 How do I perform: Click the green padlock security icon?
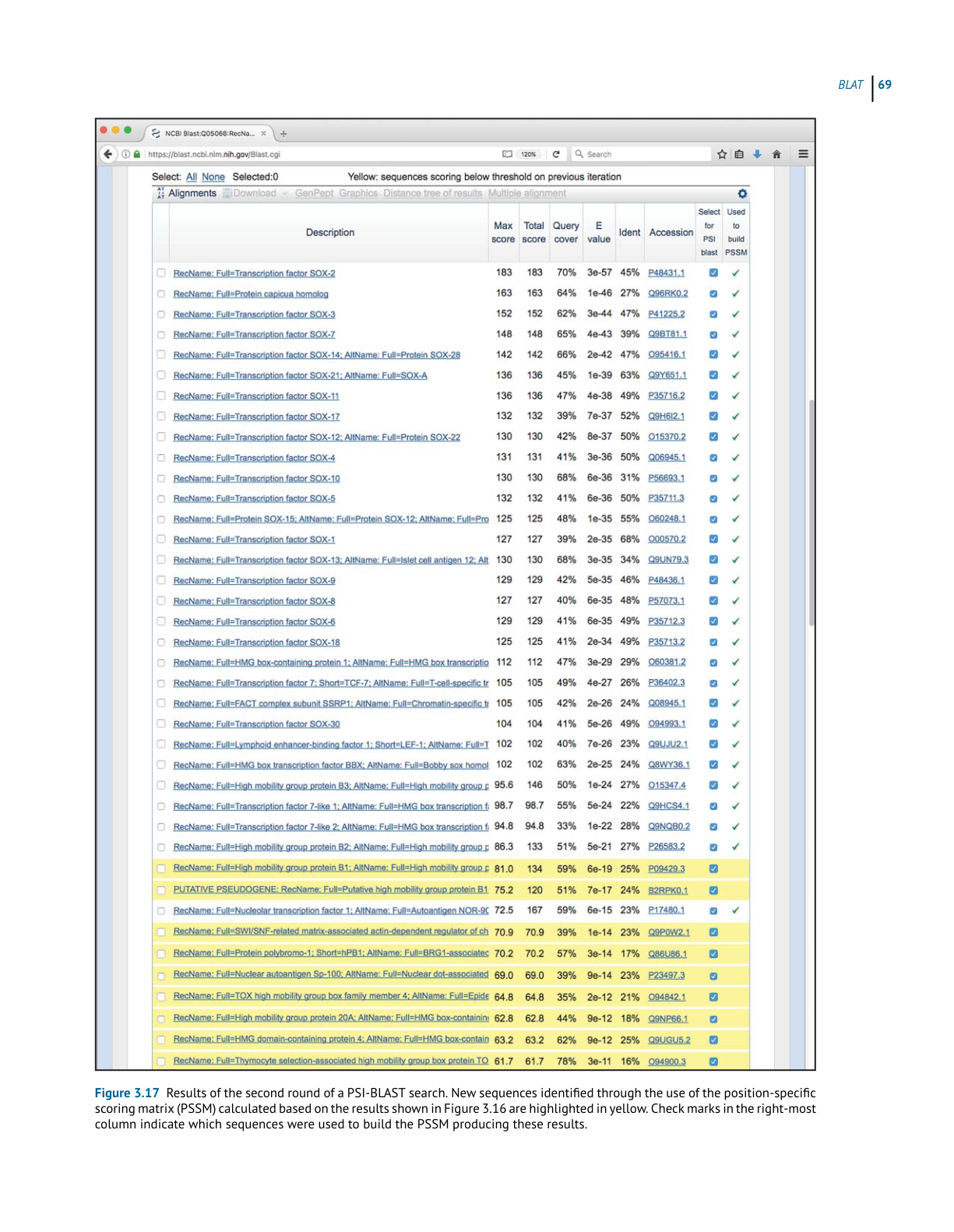pyautogui.click(x=137, y=154)
